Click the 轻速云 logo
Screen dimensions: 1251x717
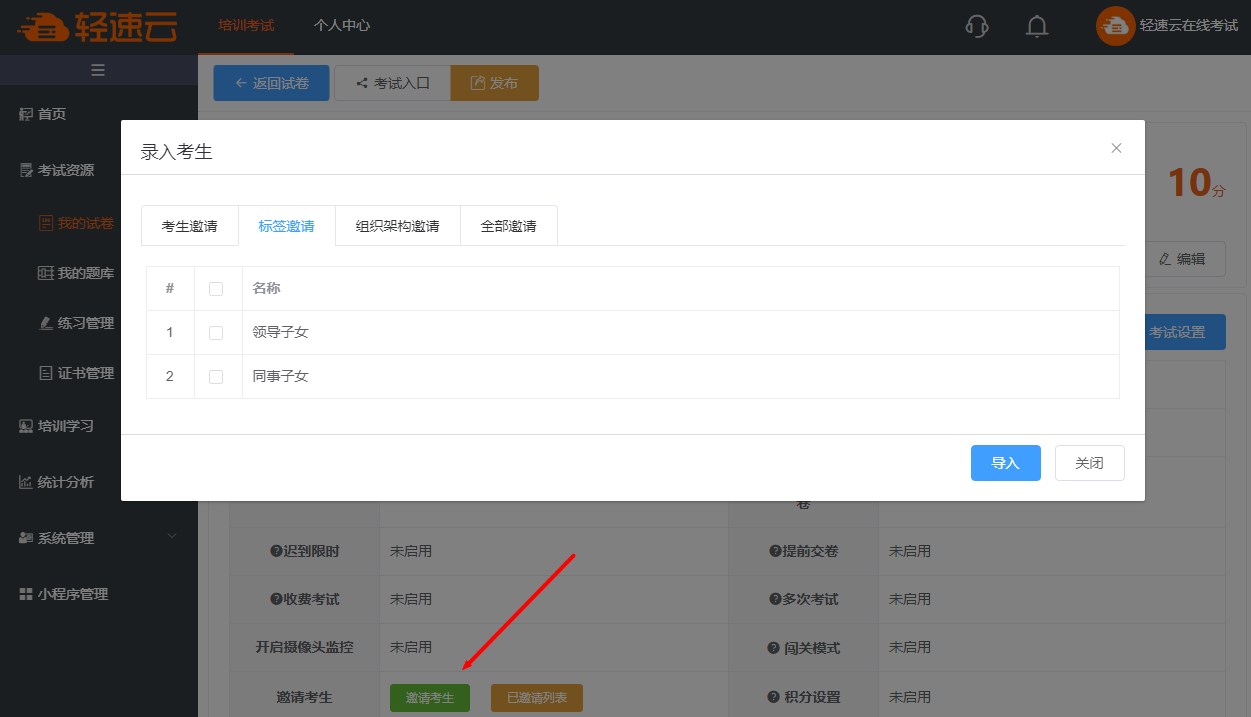click(x=97, y=27)
